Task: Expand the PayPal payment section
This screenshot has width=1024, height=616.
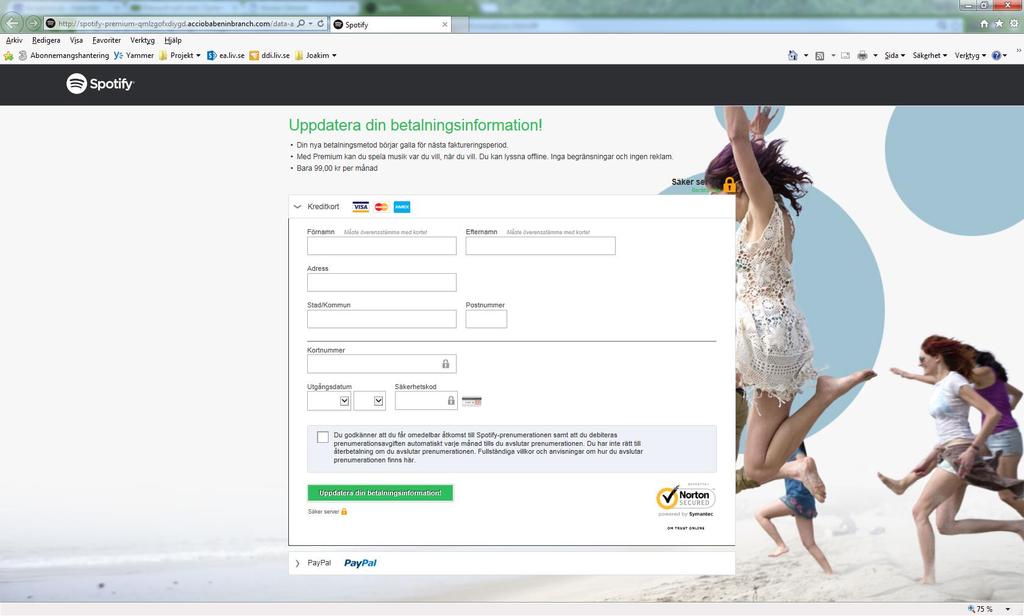Action: (x=297, y=563)
